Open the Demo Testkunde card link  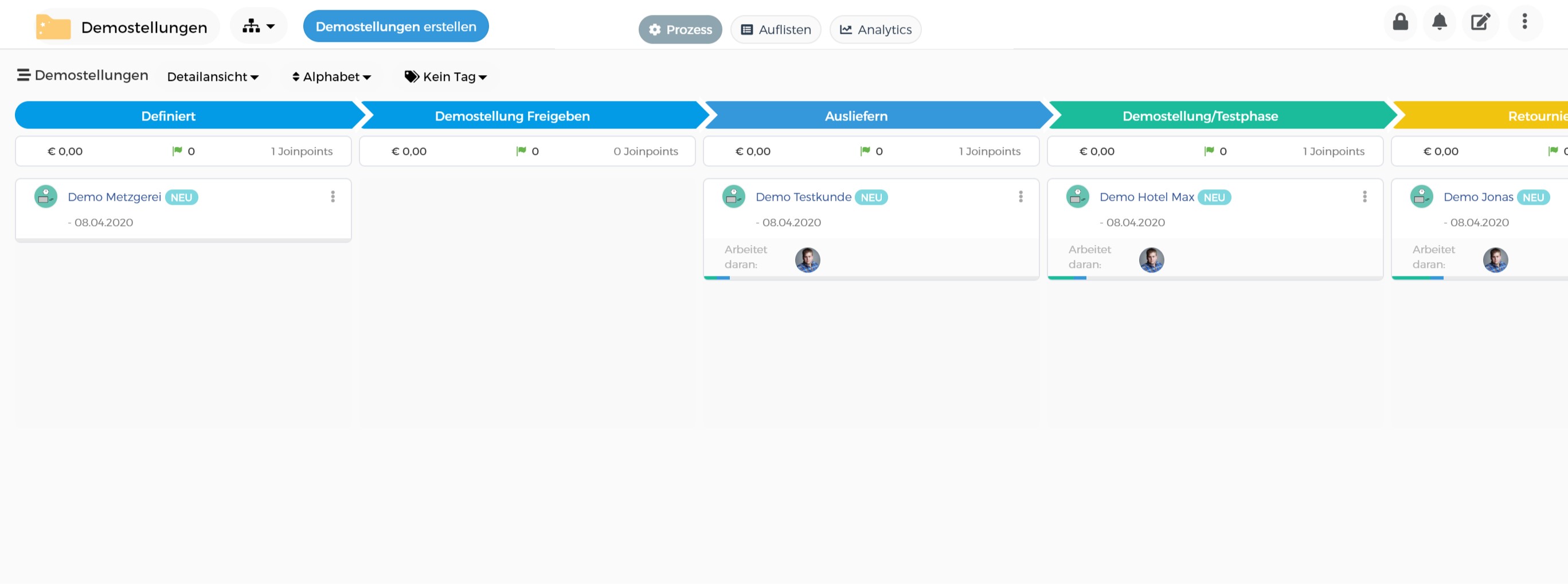(803, 197)
